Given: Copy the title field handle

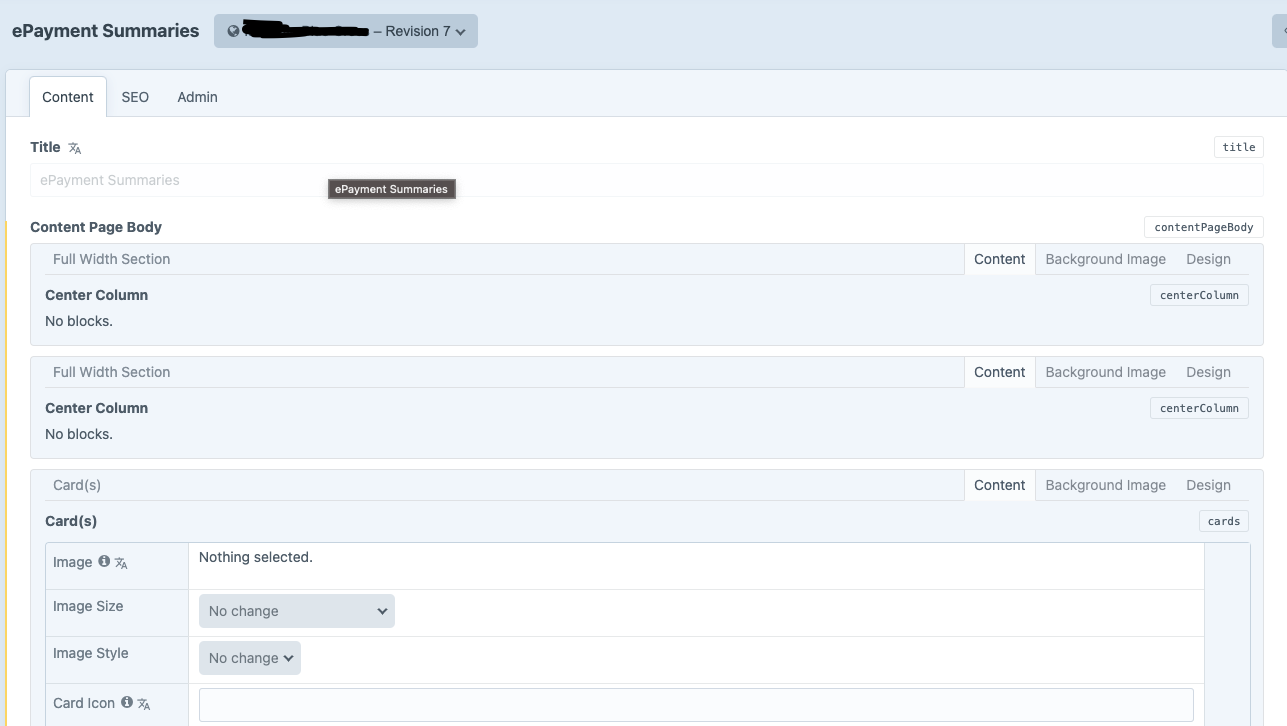Looking at the screenshot, I should [x=1239, y=147].
